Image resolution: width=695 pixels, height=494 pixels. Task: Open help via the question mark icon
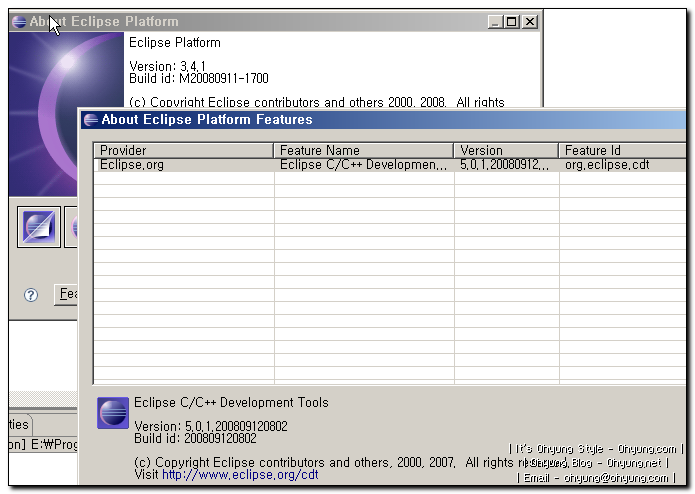point(31,295)
